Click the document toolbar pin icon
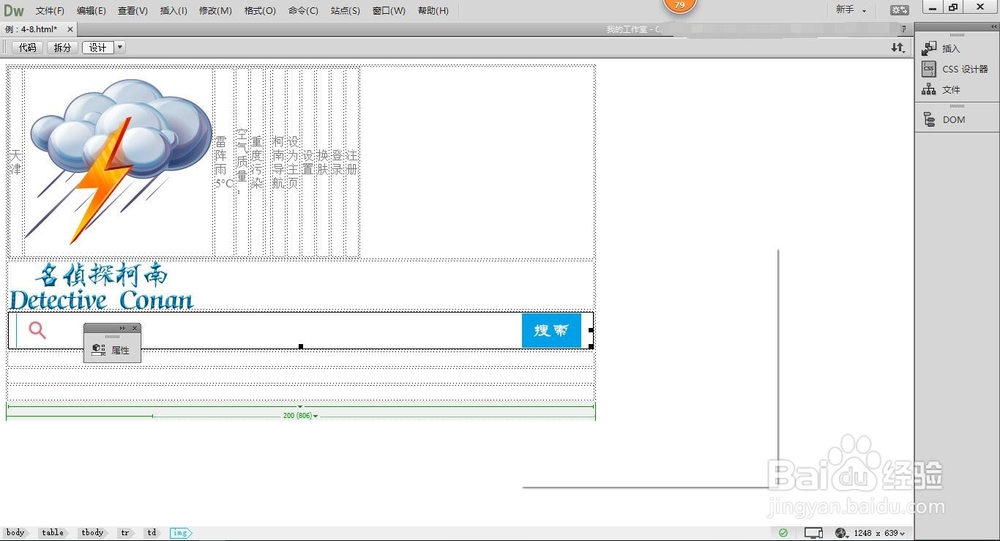 tap(903, 29)
